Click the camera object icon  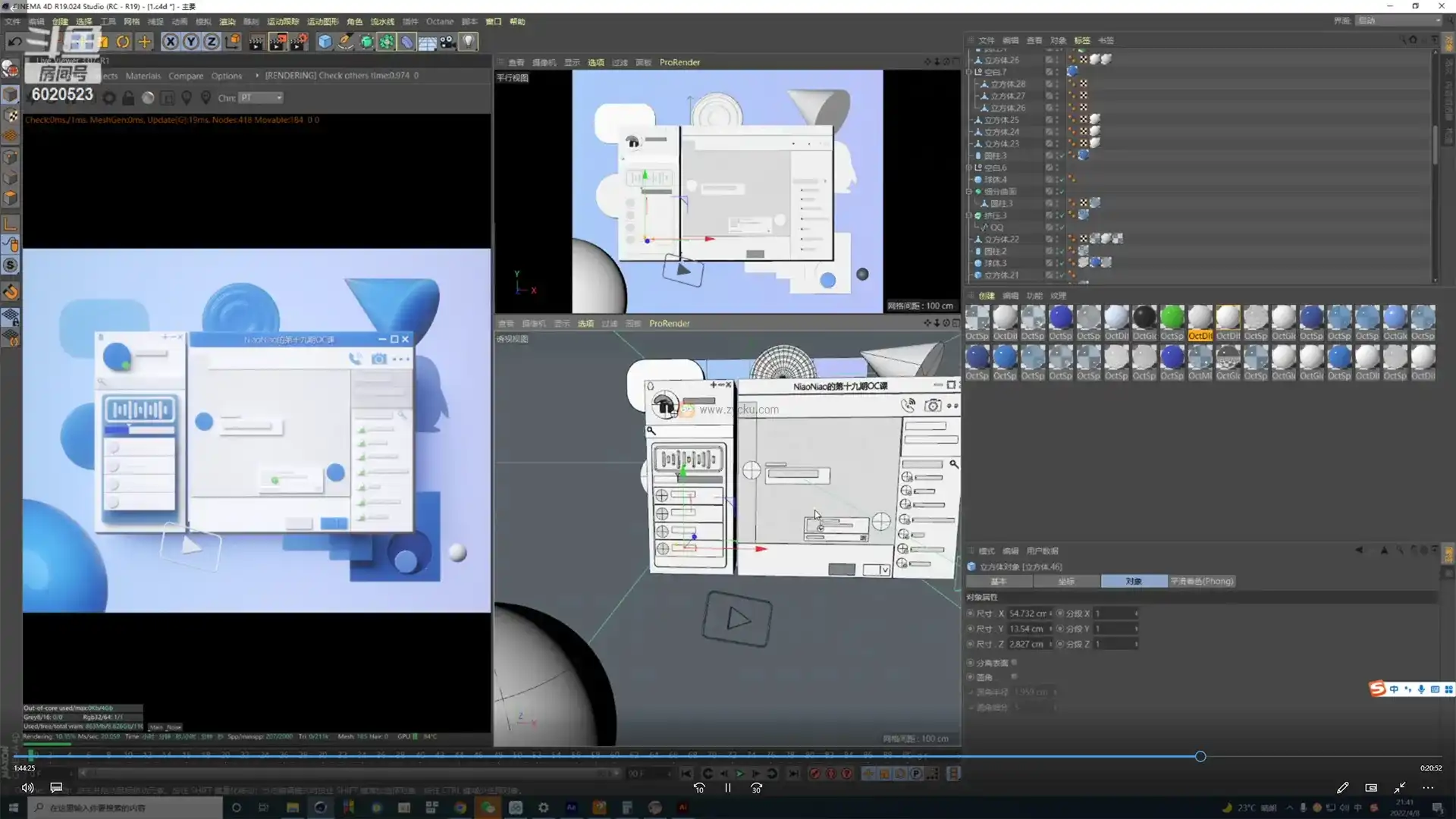pyautogui.click(x=448, y=42)
